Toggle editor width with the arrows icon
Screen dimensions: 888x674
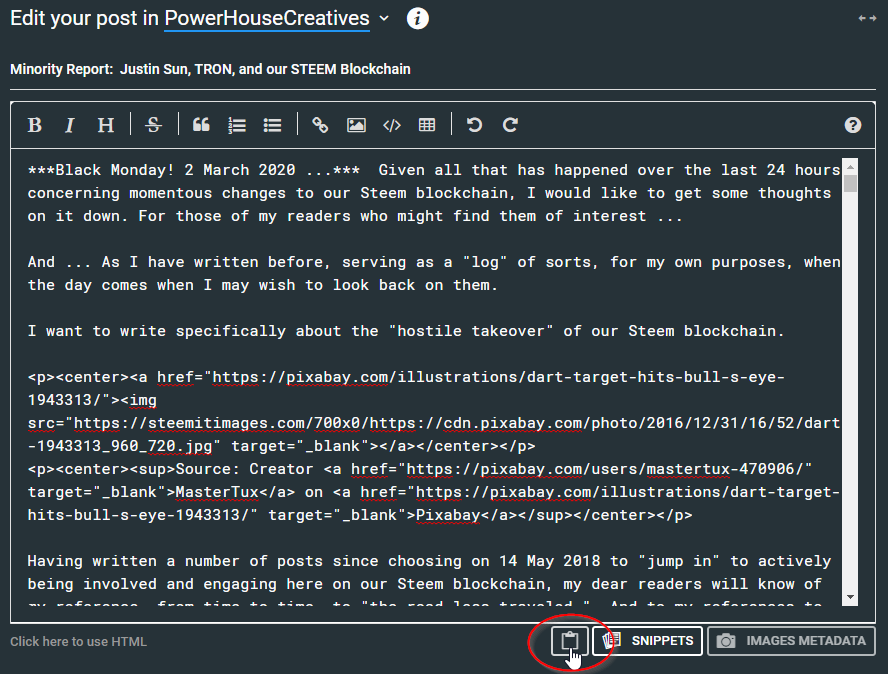(x=867, y=18)
